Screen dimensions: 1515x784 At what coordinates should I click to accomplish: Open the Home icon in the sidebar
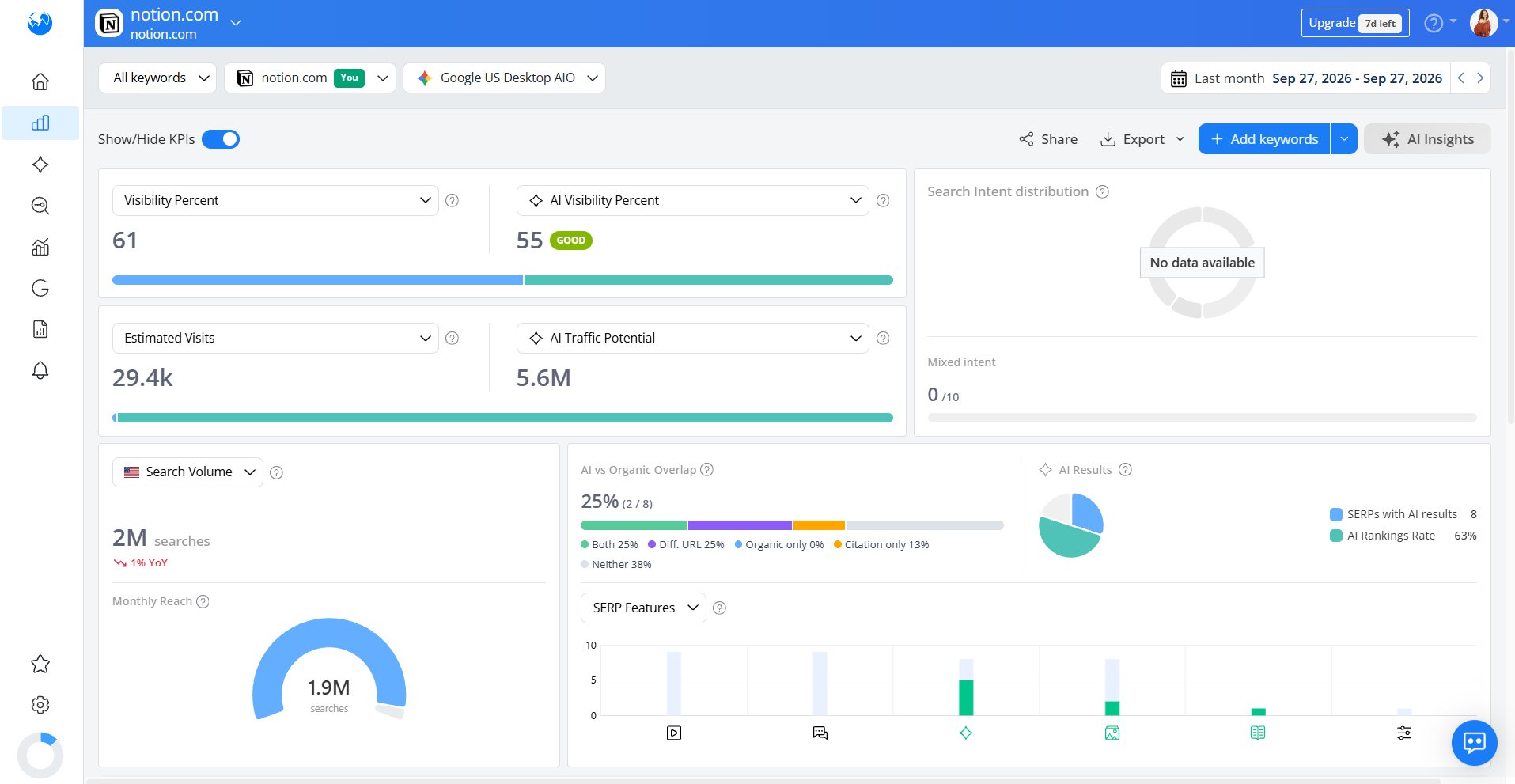[40, 81]
